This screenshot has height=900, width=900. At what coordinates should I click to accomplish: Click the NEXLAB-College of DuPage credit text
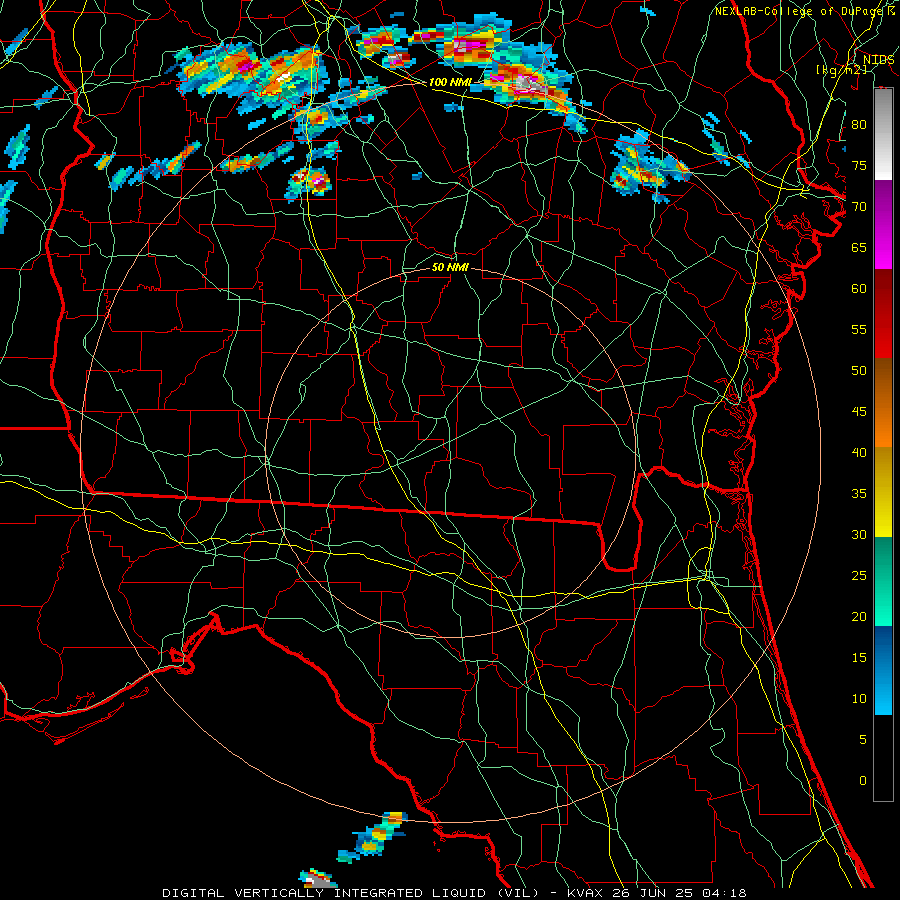pyautogui.click(x=801, y=11)
